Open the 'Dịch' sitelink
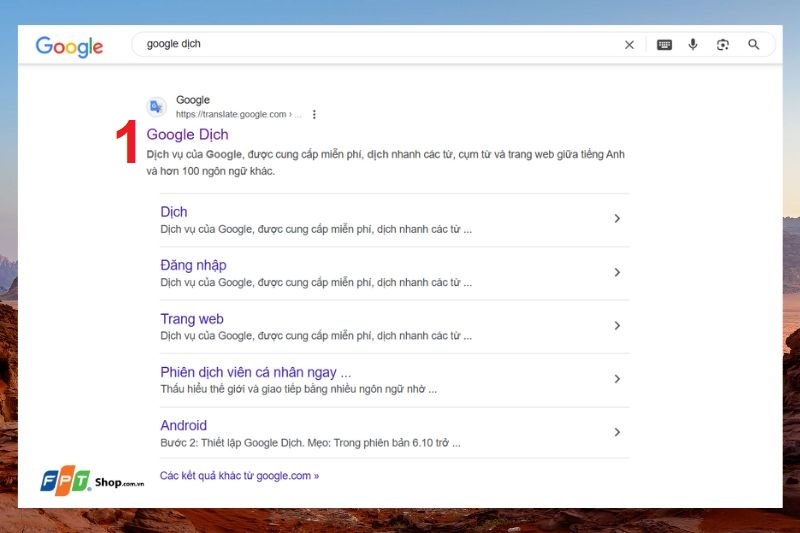 pos(173,212)
